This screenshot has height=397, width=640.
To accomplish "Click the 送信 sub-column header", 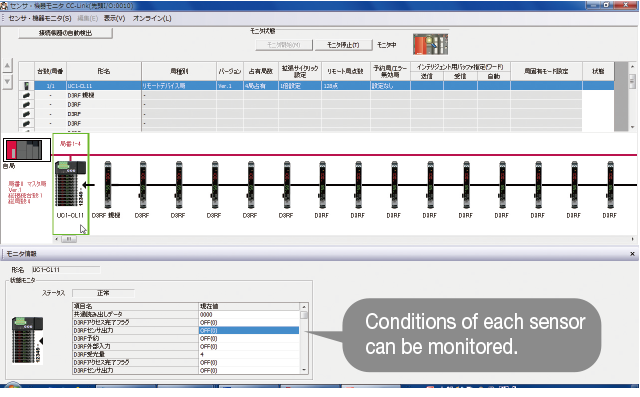I will point(427,76).
